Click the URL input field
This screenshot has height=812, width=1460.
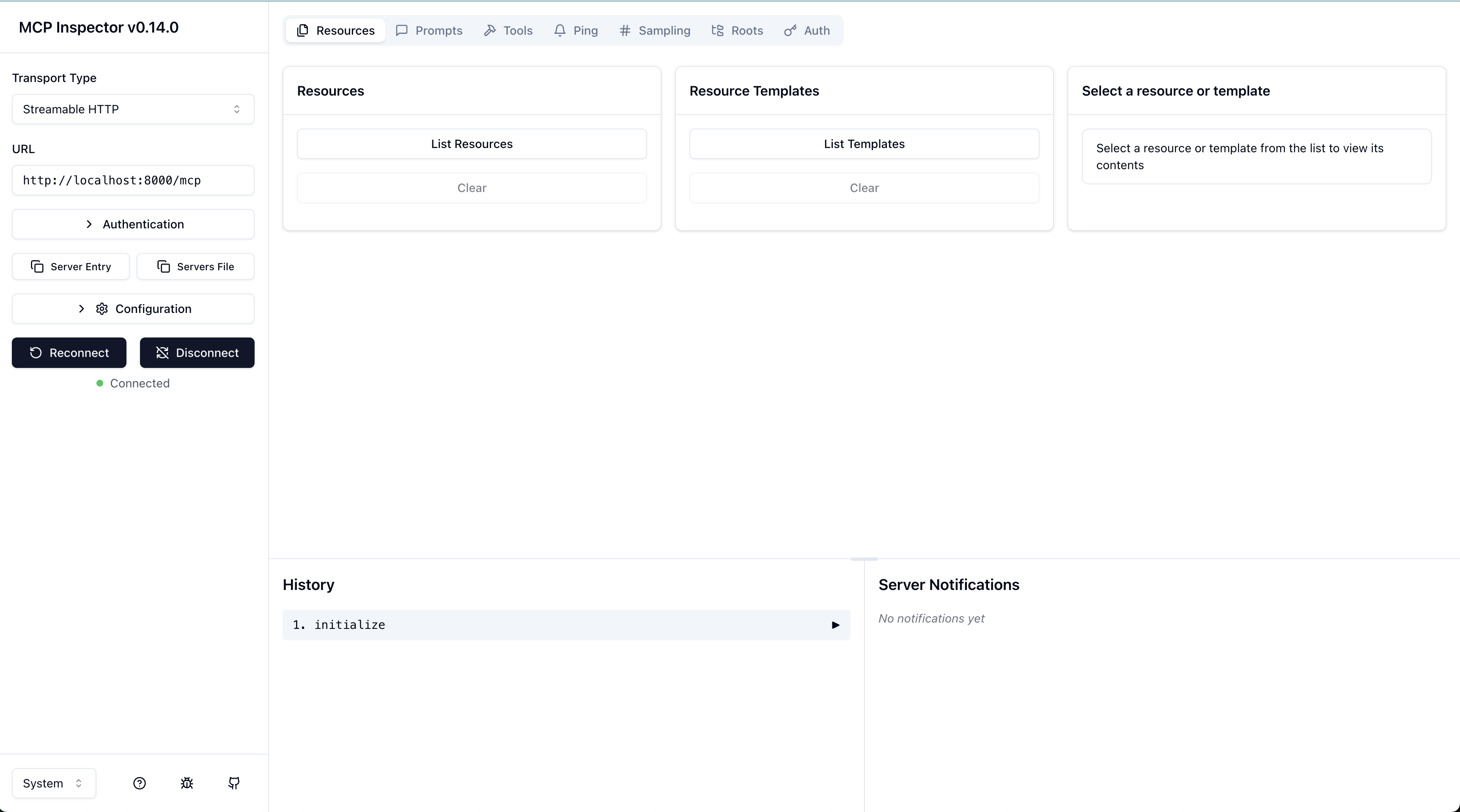pos(133,180)
